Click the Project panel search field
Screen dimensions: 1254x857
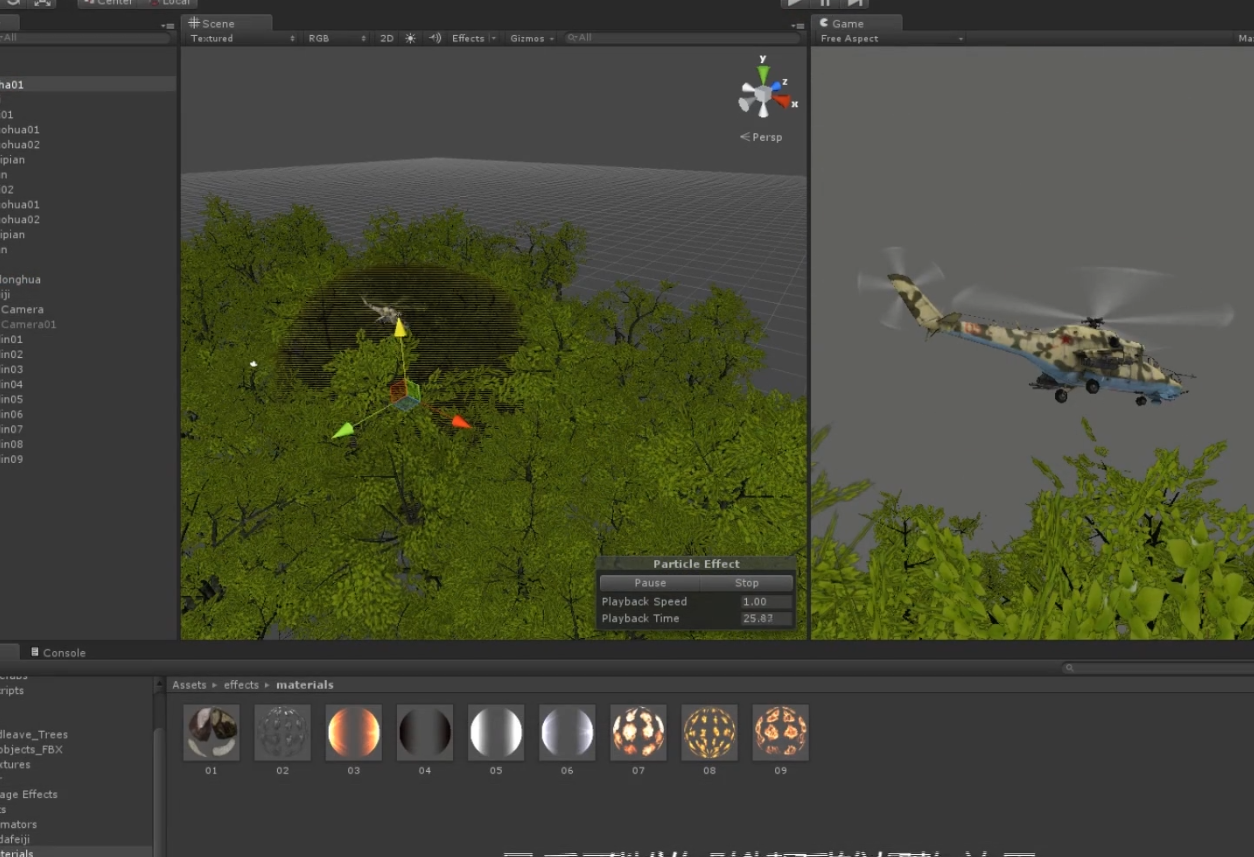point(1157,668)
